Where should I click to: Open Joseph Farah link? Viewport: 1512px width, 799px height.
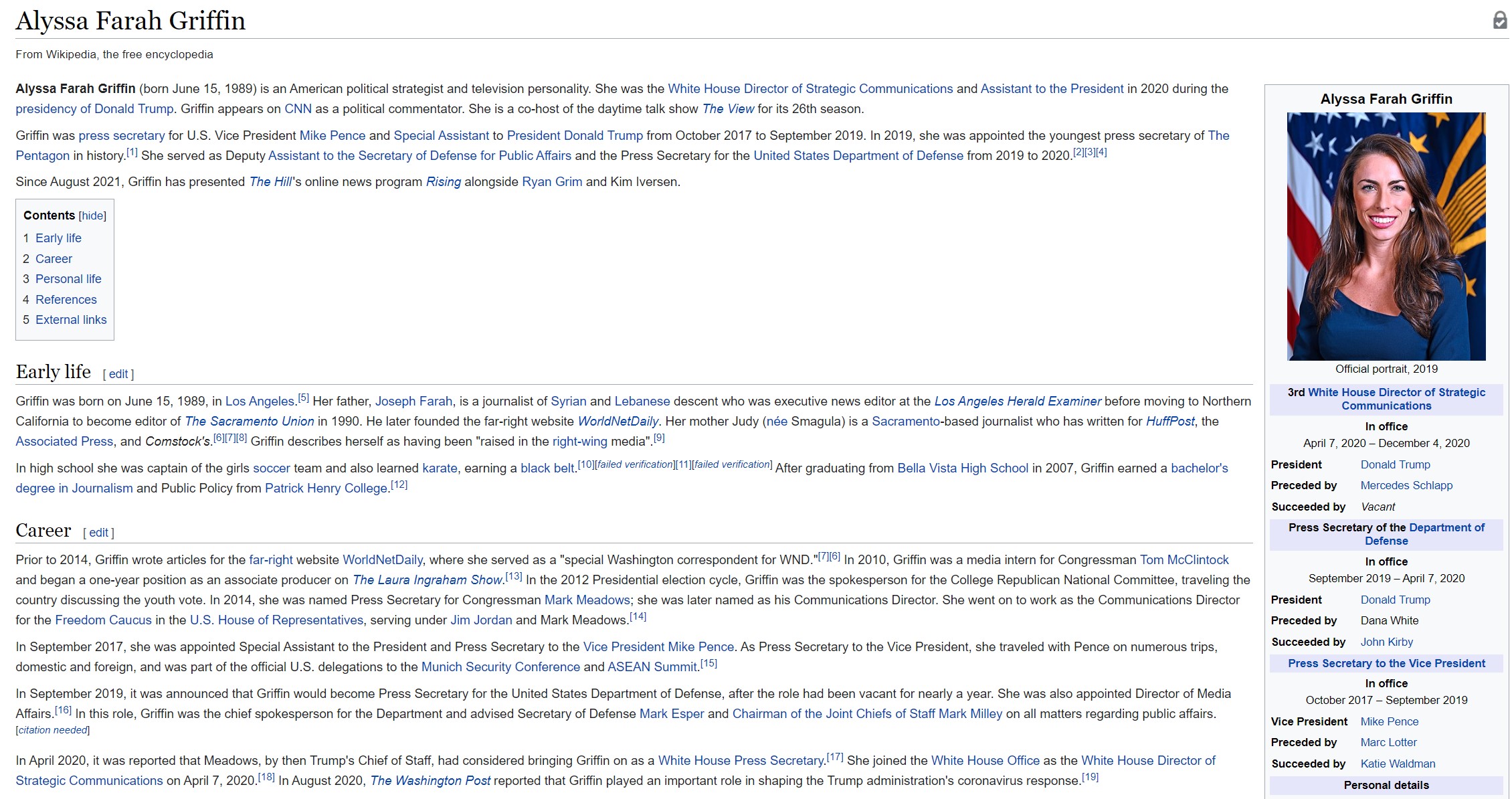coord(413,402)
